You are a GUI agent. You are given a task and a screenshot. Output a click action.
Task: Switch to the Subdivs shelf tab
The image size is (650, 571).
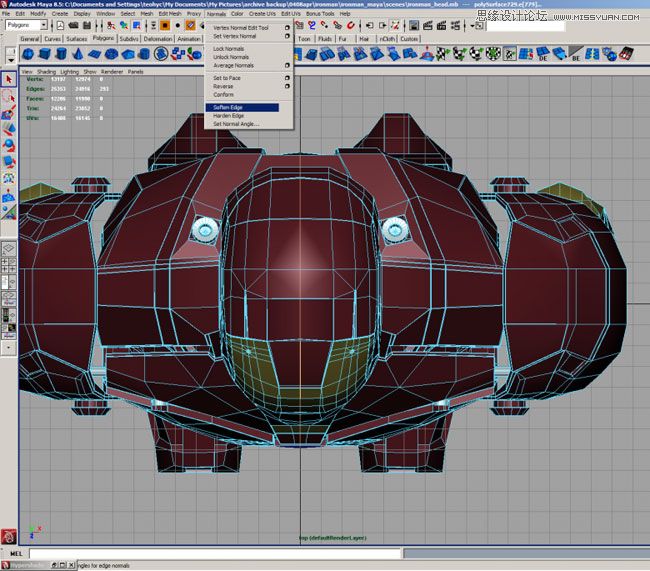click(129, 38)
